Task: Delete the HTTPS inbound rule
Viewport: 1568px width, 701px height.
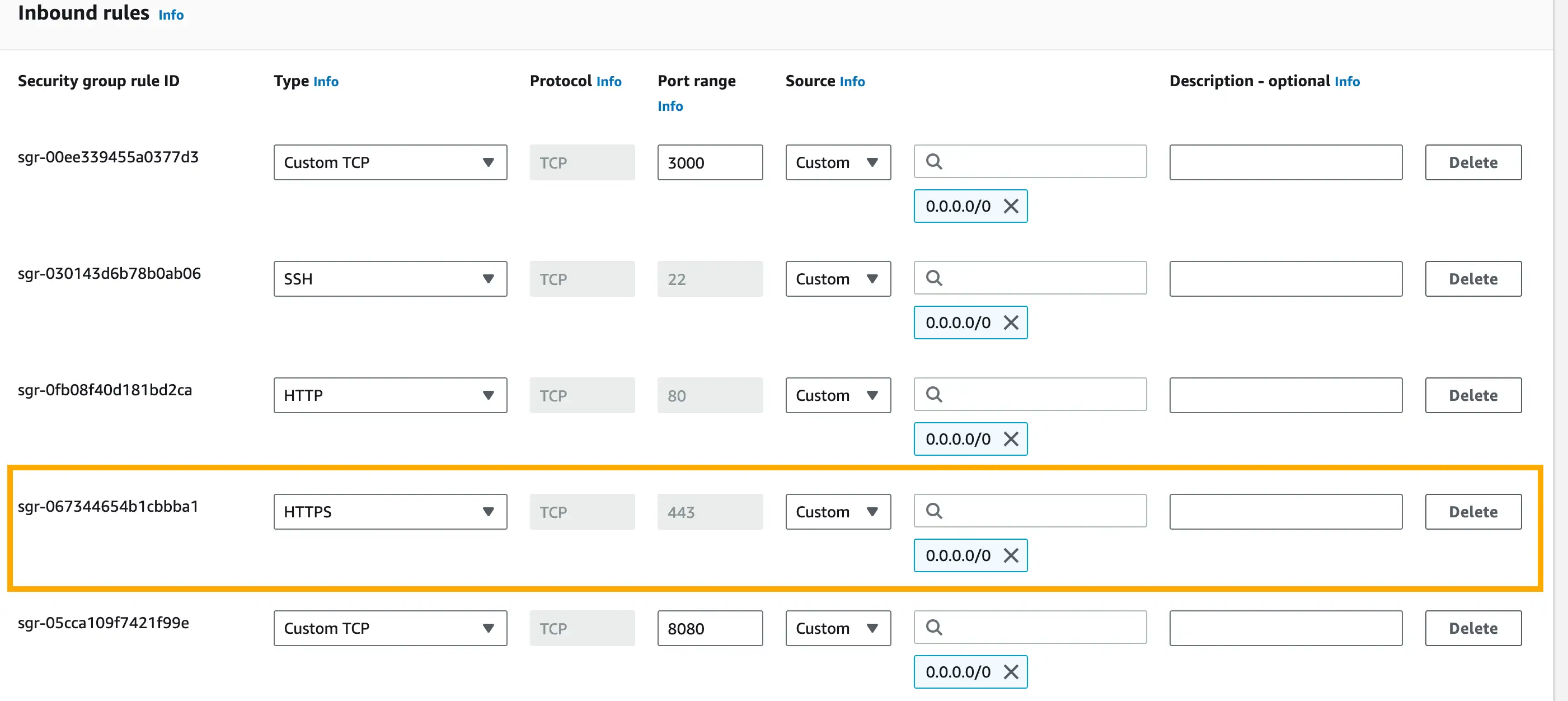Action: pyautogui.click(x=1472, y=512)
